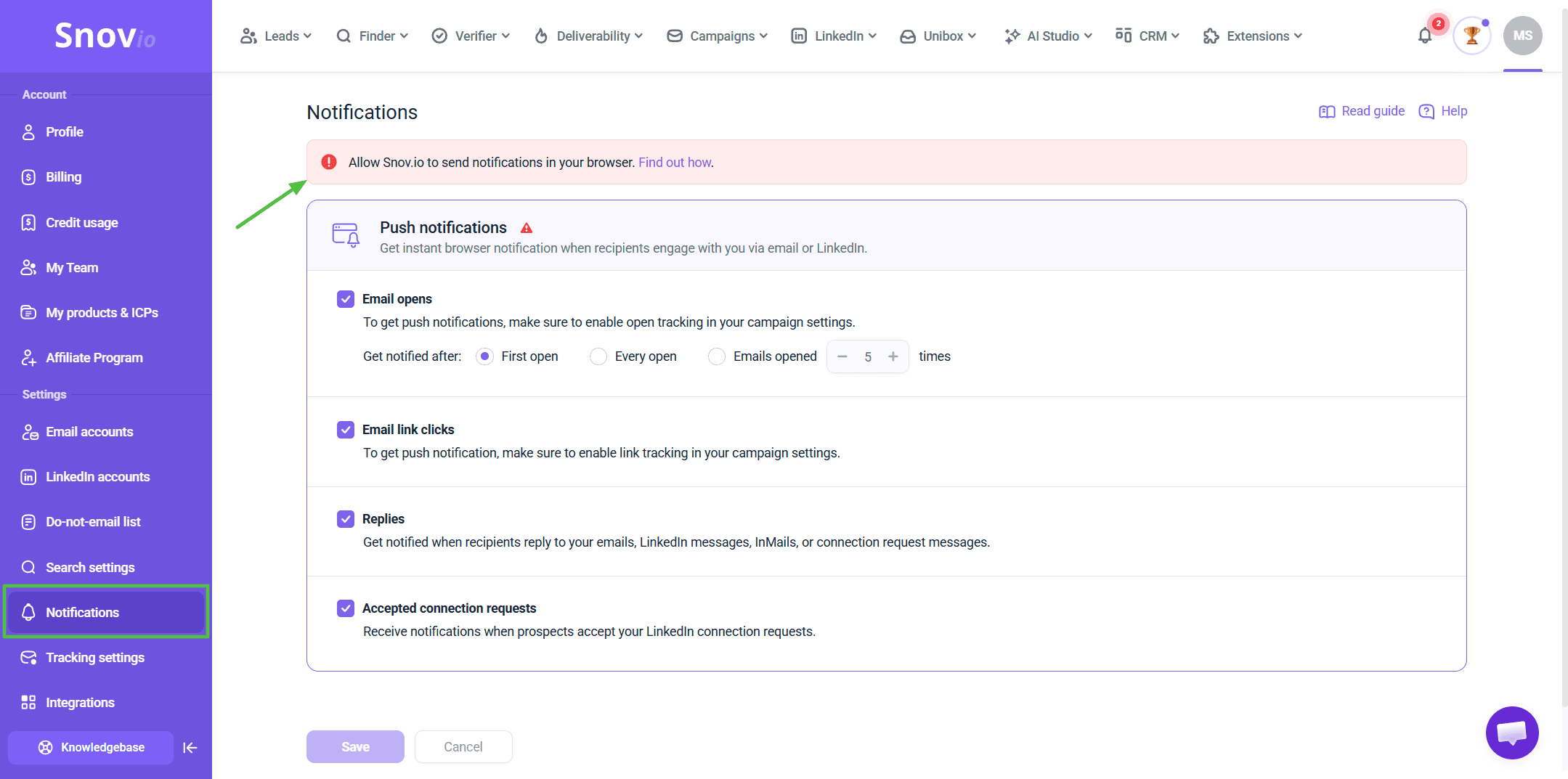Screen dimensions: 1568x779
Task: Open the MS user avatar menu
Action: tap(1523, 36)
